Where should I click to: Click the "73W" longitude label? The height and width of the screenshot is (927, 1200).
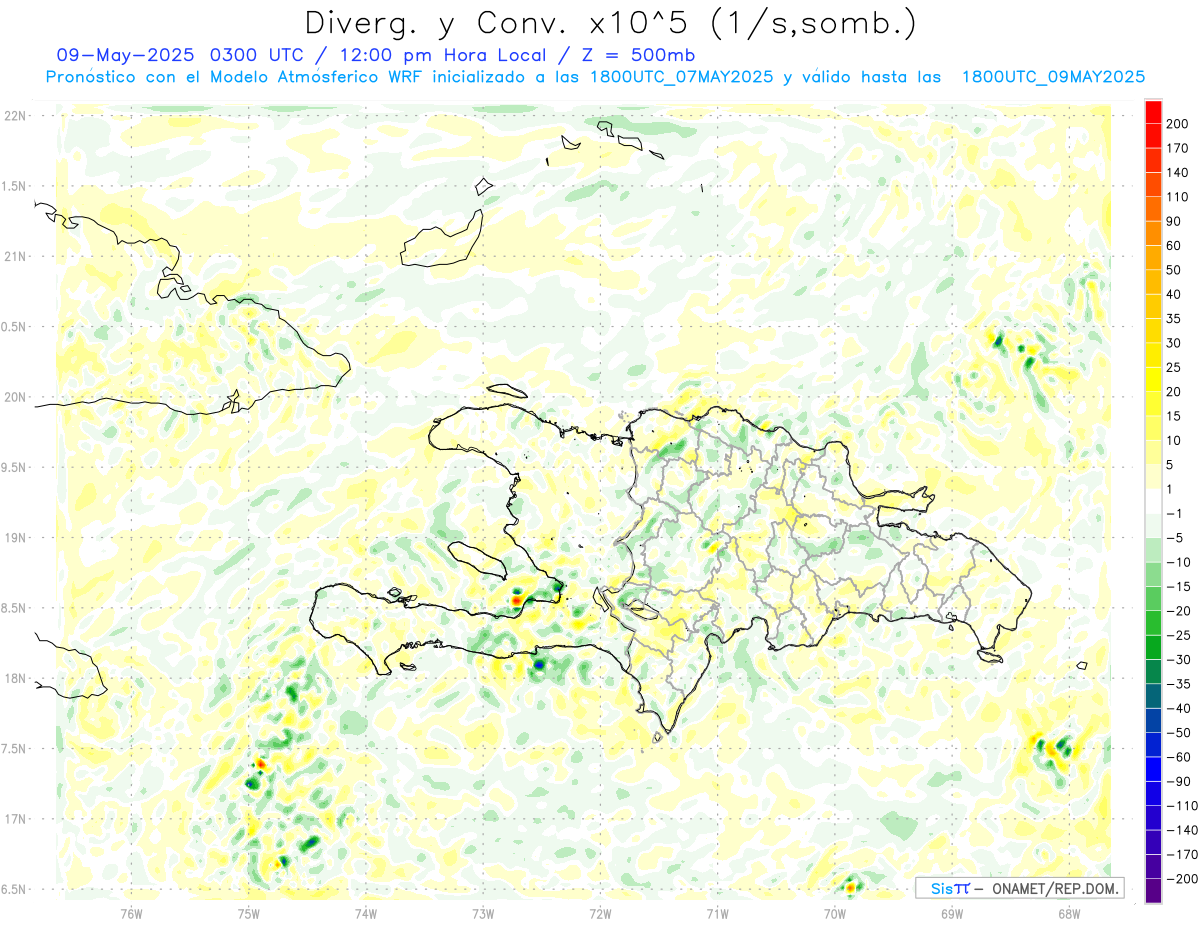[x=483, y=913]
